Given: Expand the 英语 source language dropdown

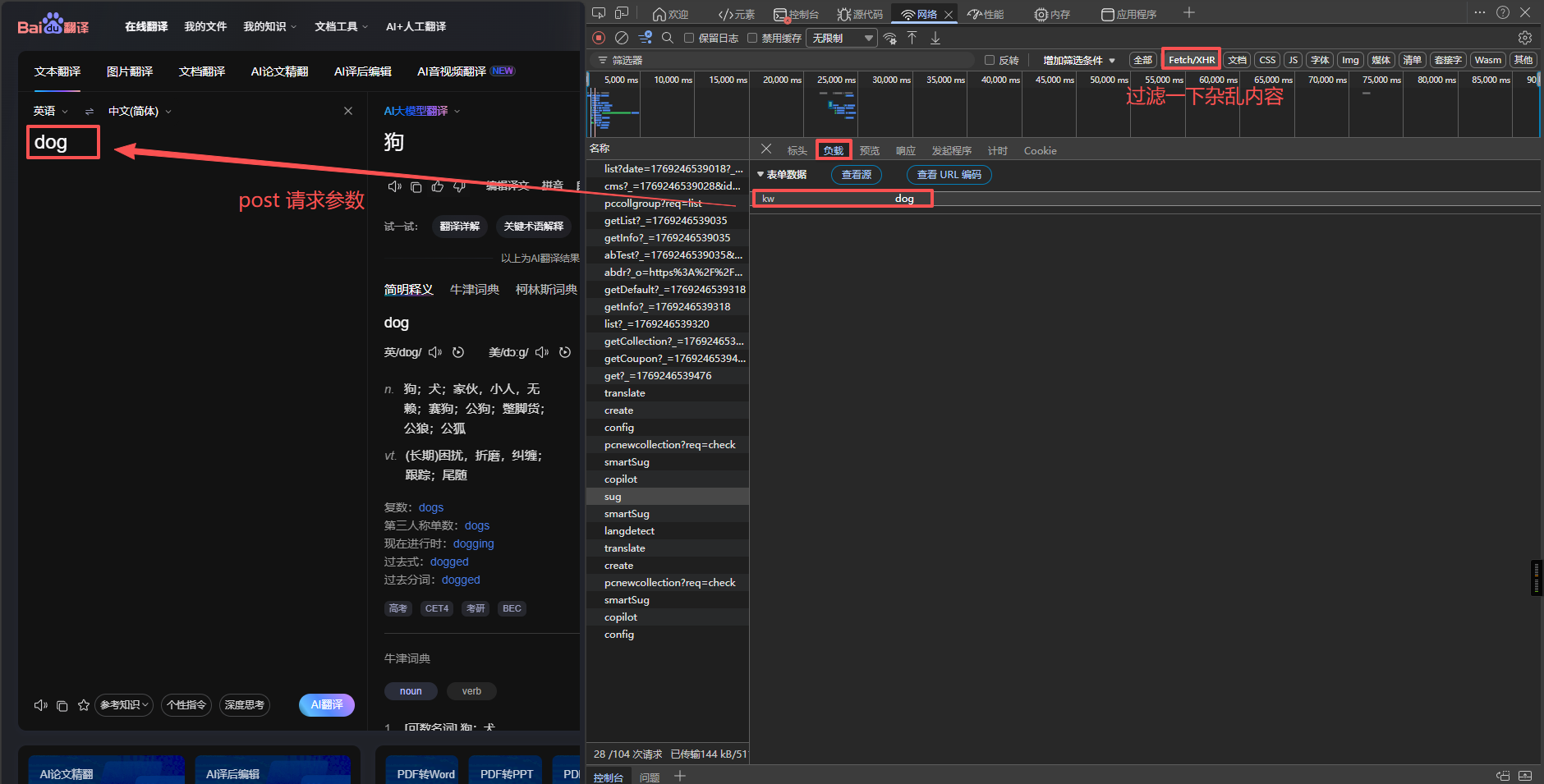Looking at the screenshot, I should 51,112.
